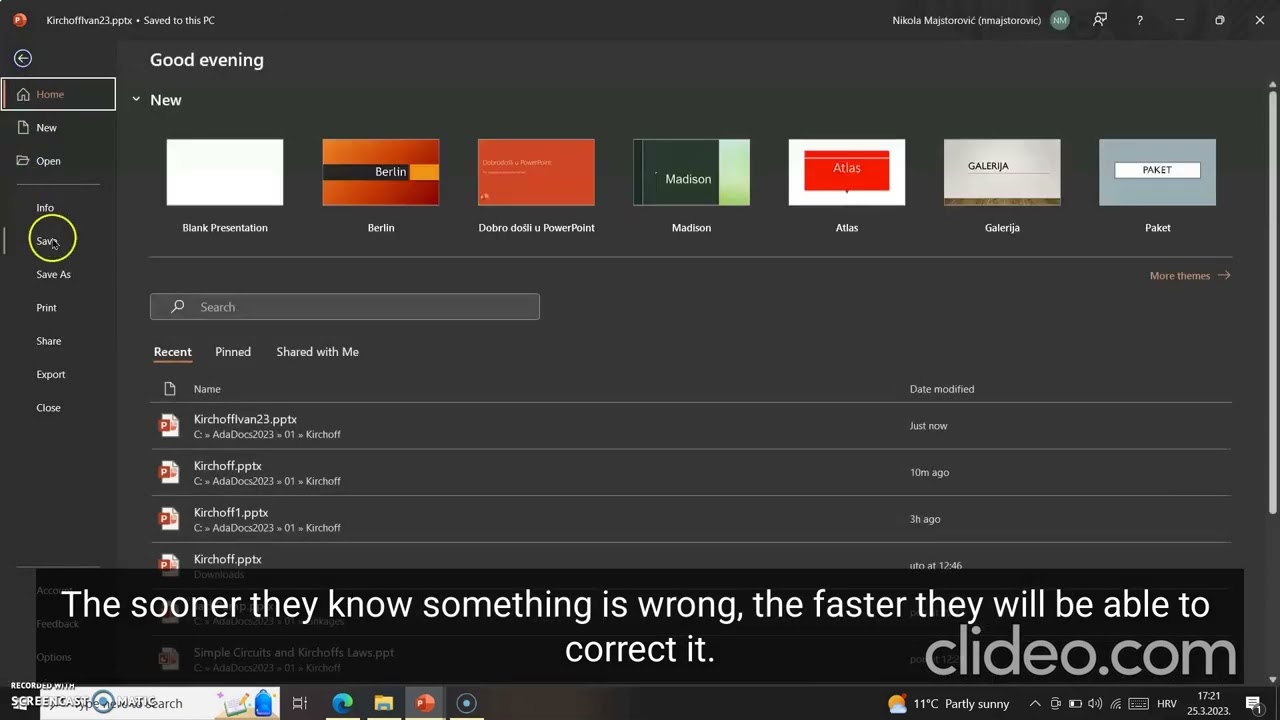1280x720 pixels.
Task: Choose the Blank Presentation thumbnail
Action: [x=225, y=172]
